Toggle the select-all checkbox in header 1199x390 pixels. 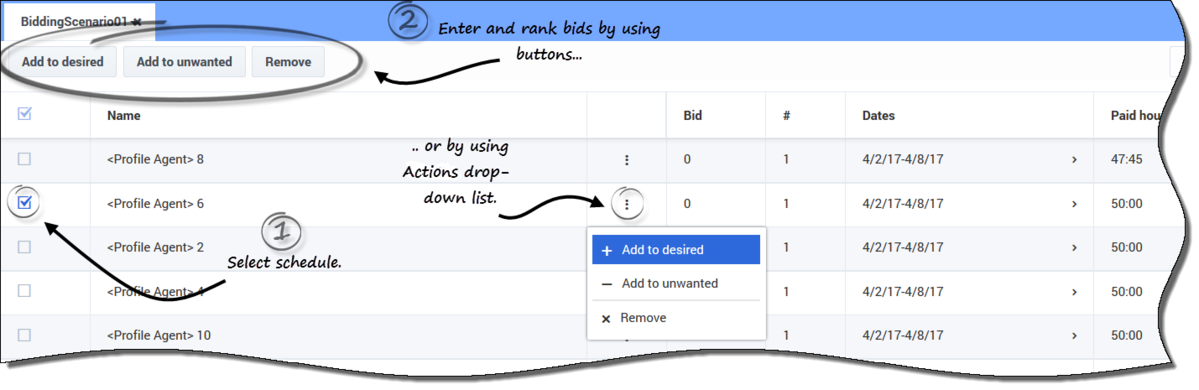(x=24, y=115)
